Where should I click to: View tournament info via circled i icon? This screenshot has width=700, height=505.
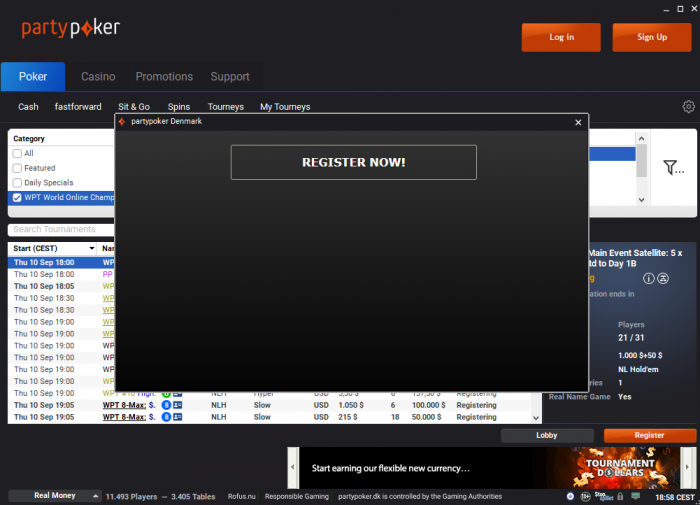(x=648, y=279)
